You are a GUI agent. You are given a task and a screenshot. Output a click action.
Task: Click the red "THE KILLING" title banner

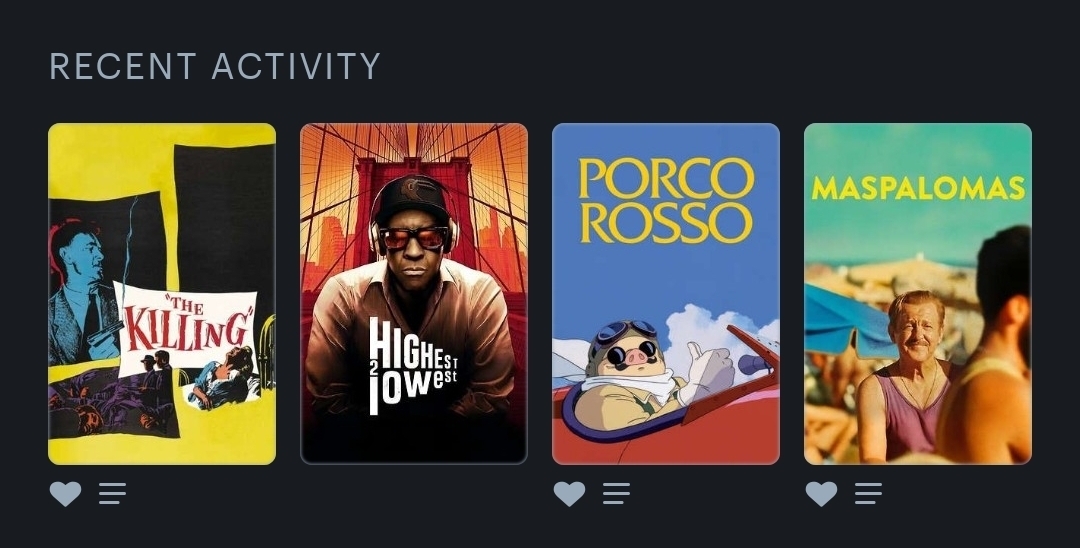[x=187, y=326]
